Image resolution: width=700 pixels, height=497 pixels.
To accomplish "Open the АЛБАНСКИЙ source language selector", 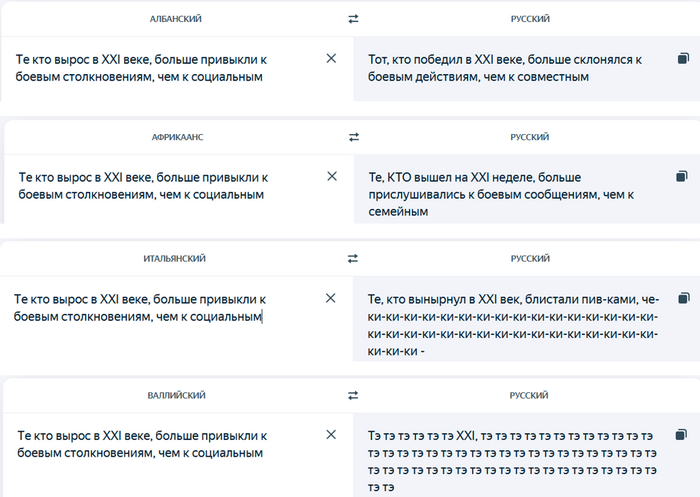I will [x=176, y=18].
